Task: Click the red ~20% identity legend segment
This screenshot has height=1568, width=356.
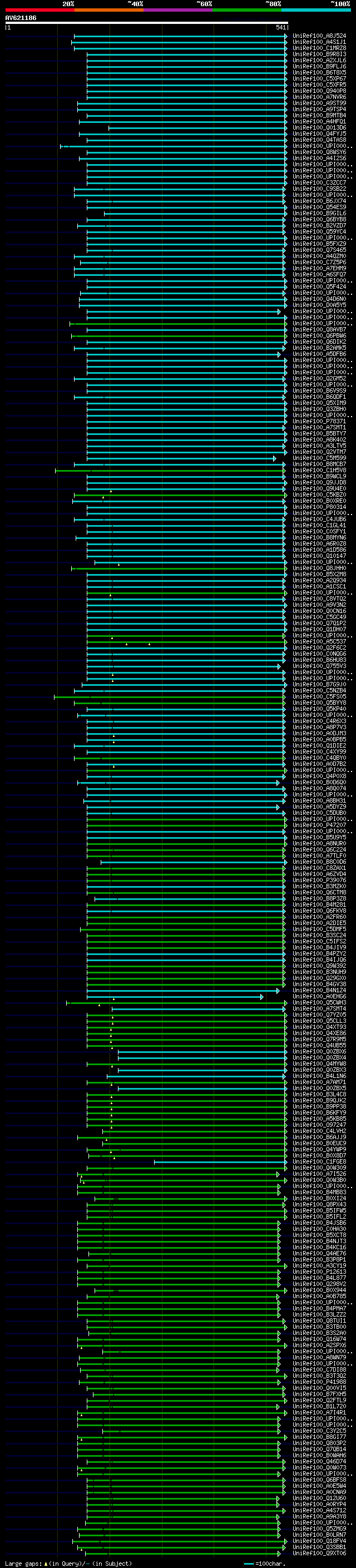Action: (x=39, y=10)
